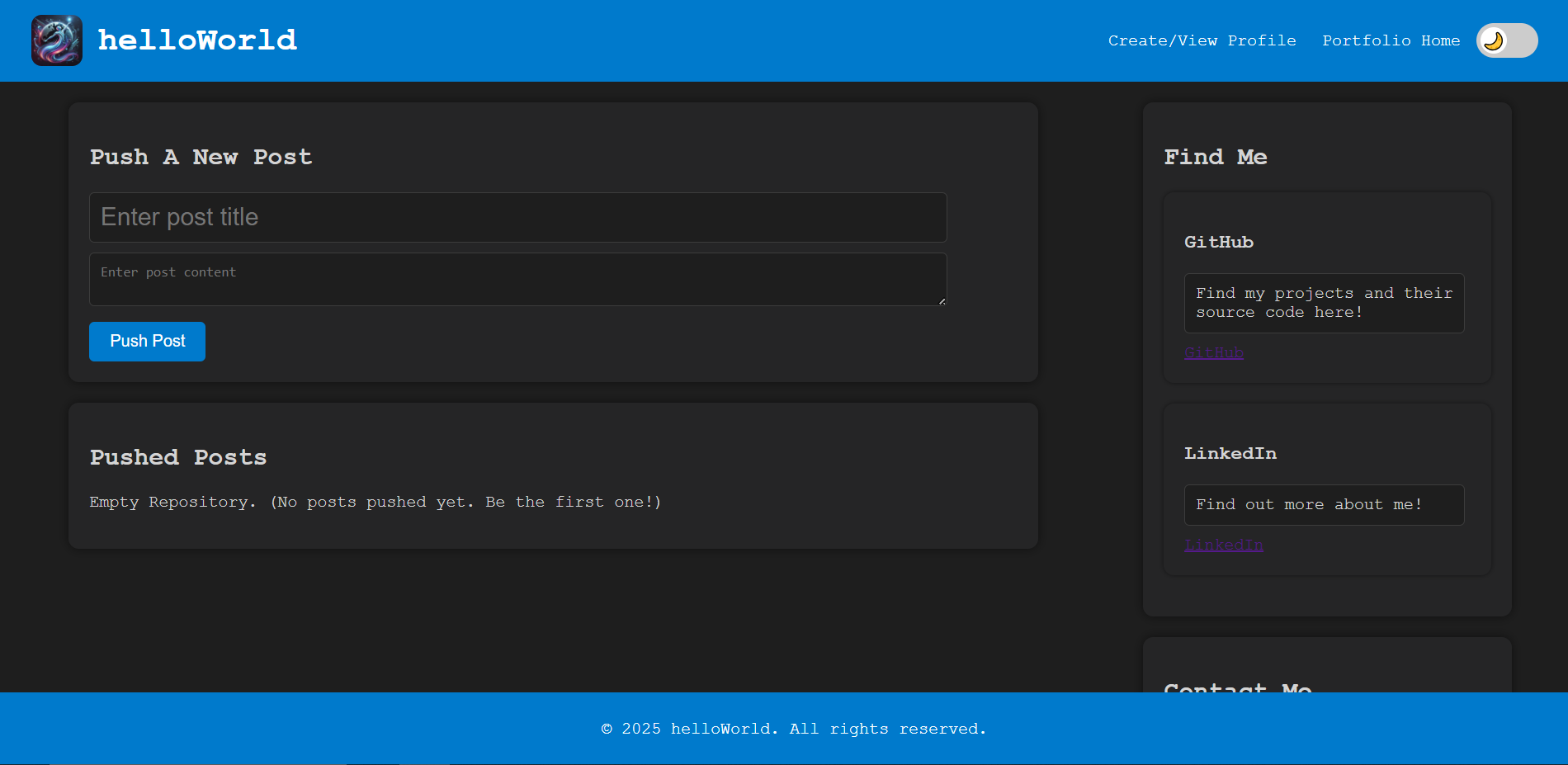Click the Pushed Posts heading
The image size is (1568, 765).
[x=177, y=457]
